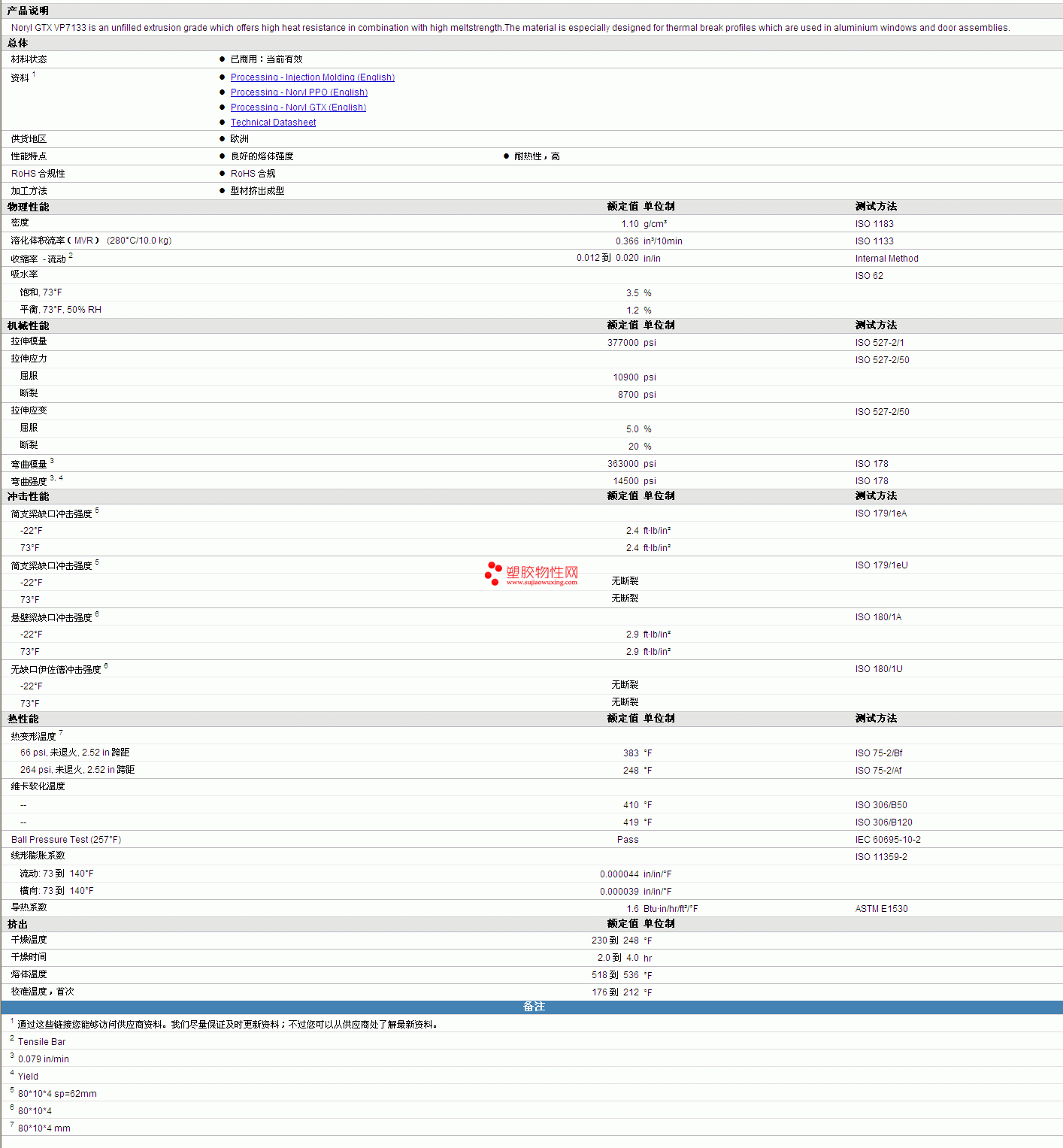Select the density value 1.10
The image size is (1063, 1148).
coord(630,224)
